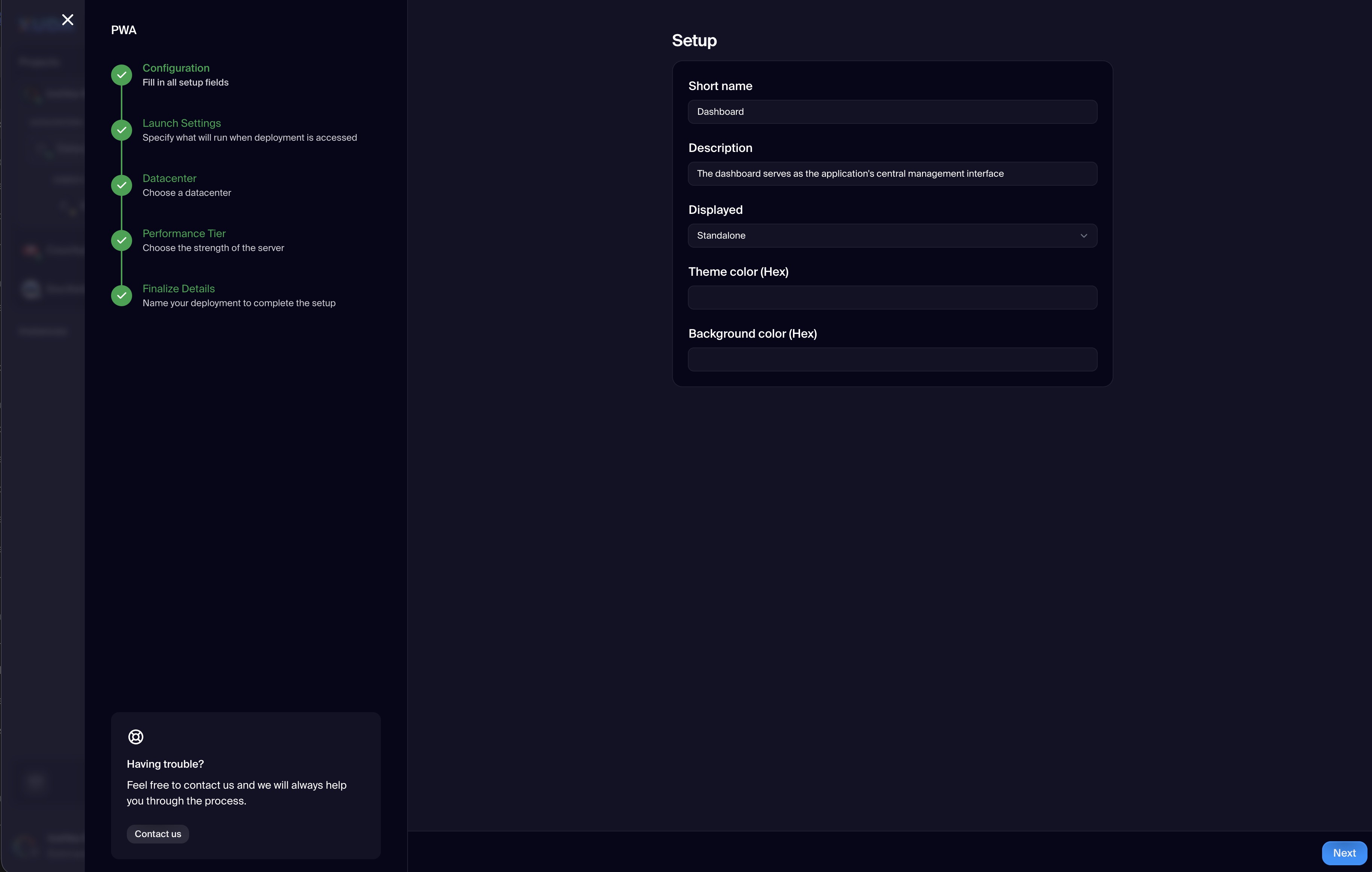
Task: Click into the Description text field
Action: [x=892, y=174]
